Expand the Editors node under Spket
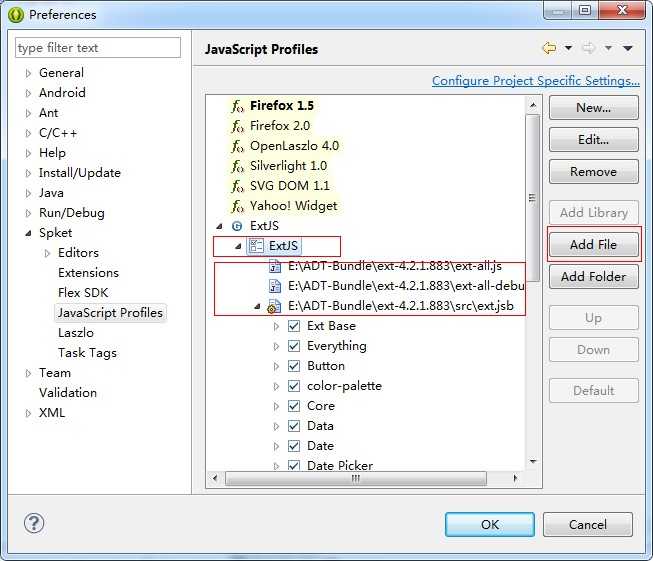 click(x=47, y=253)
